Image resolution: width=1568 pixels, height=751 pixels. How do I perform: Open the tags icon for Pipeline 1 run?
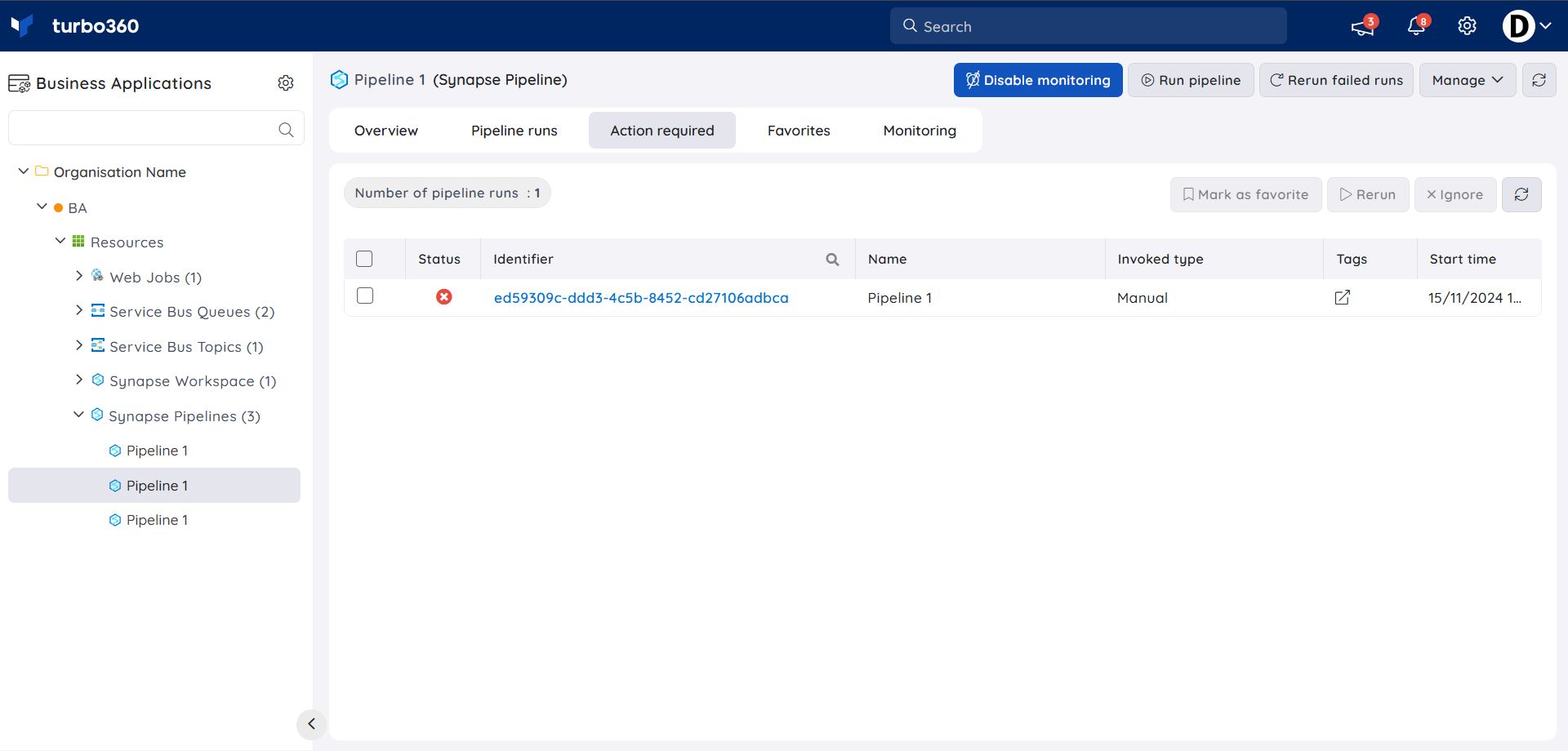pyautogui.click(x=1342, y=297)
